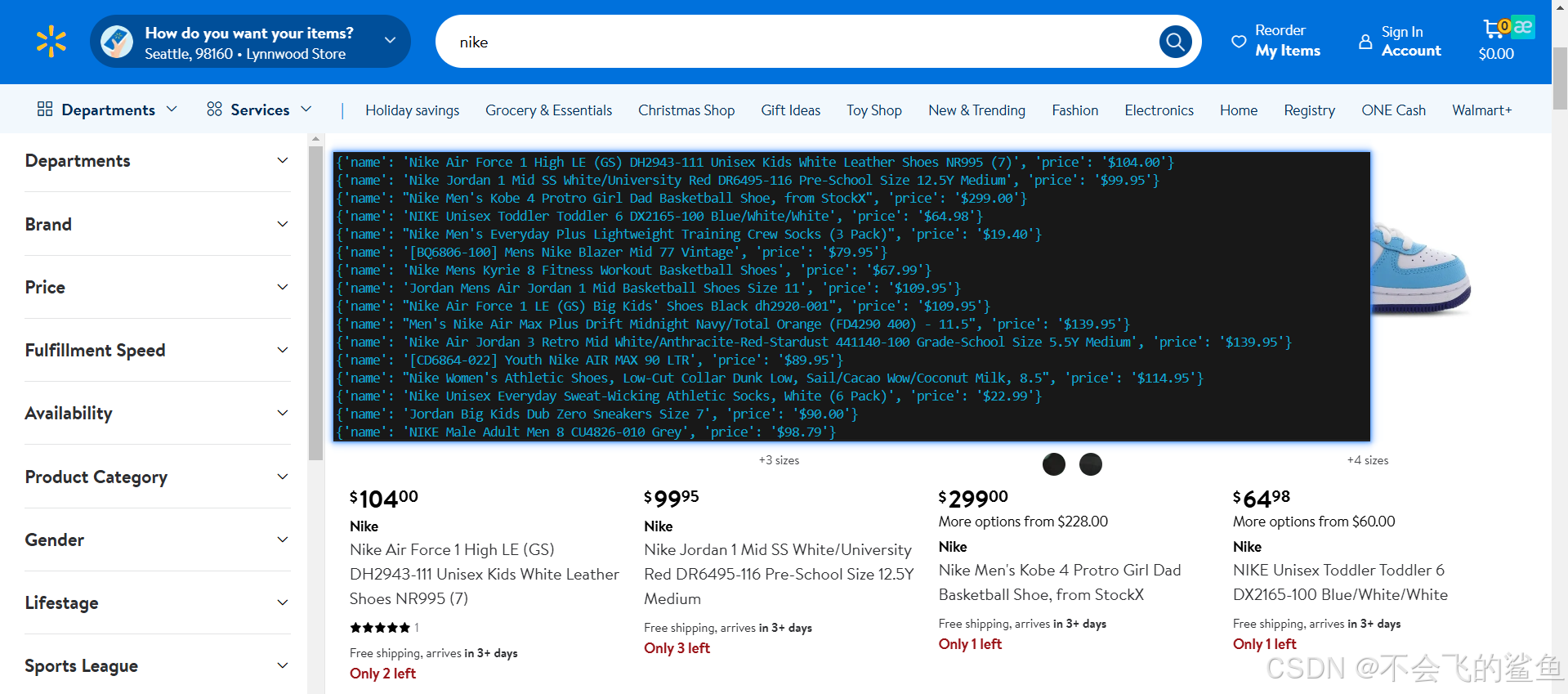Click the Sign In account person icon
1568x694 pixels.
point(1365,41)
